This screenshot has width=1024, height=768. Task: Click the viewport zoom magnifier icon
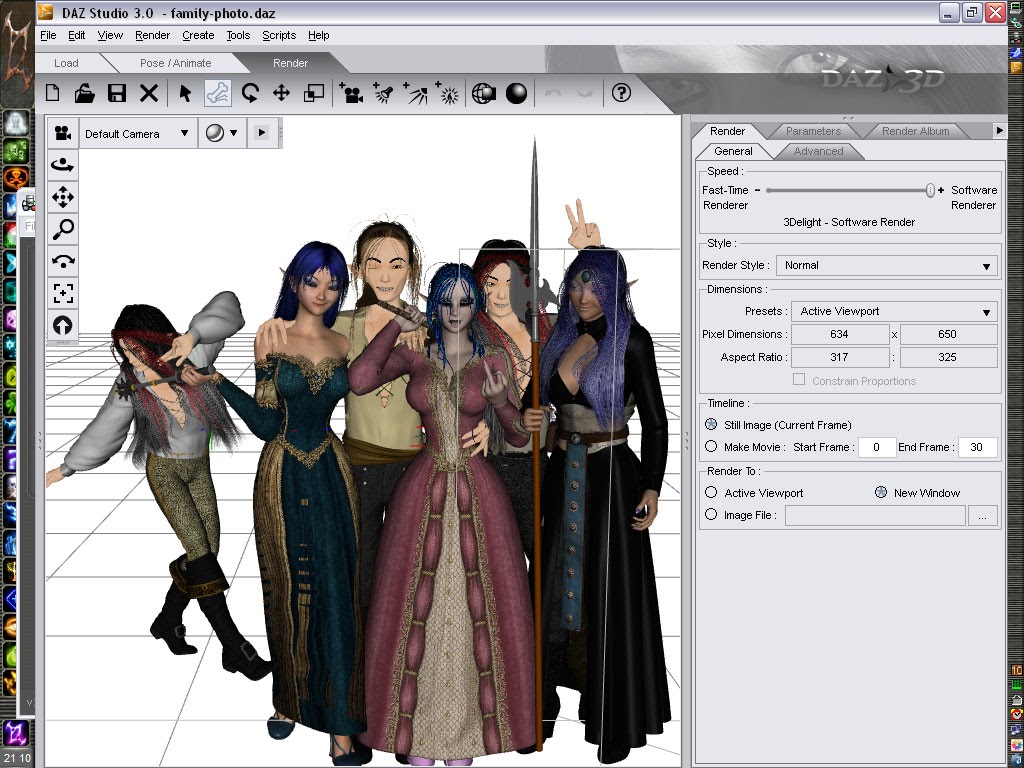[63, 229]
